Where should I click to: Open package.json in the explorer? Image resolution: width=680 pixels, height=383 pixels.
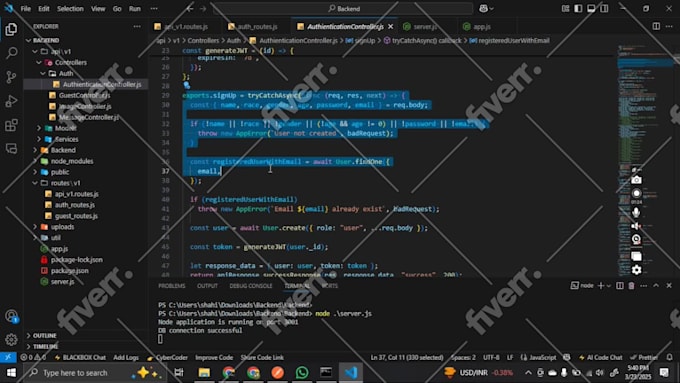[x=69, y=271]
